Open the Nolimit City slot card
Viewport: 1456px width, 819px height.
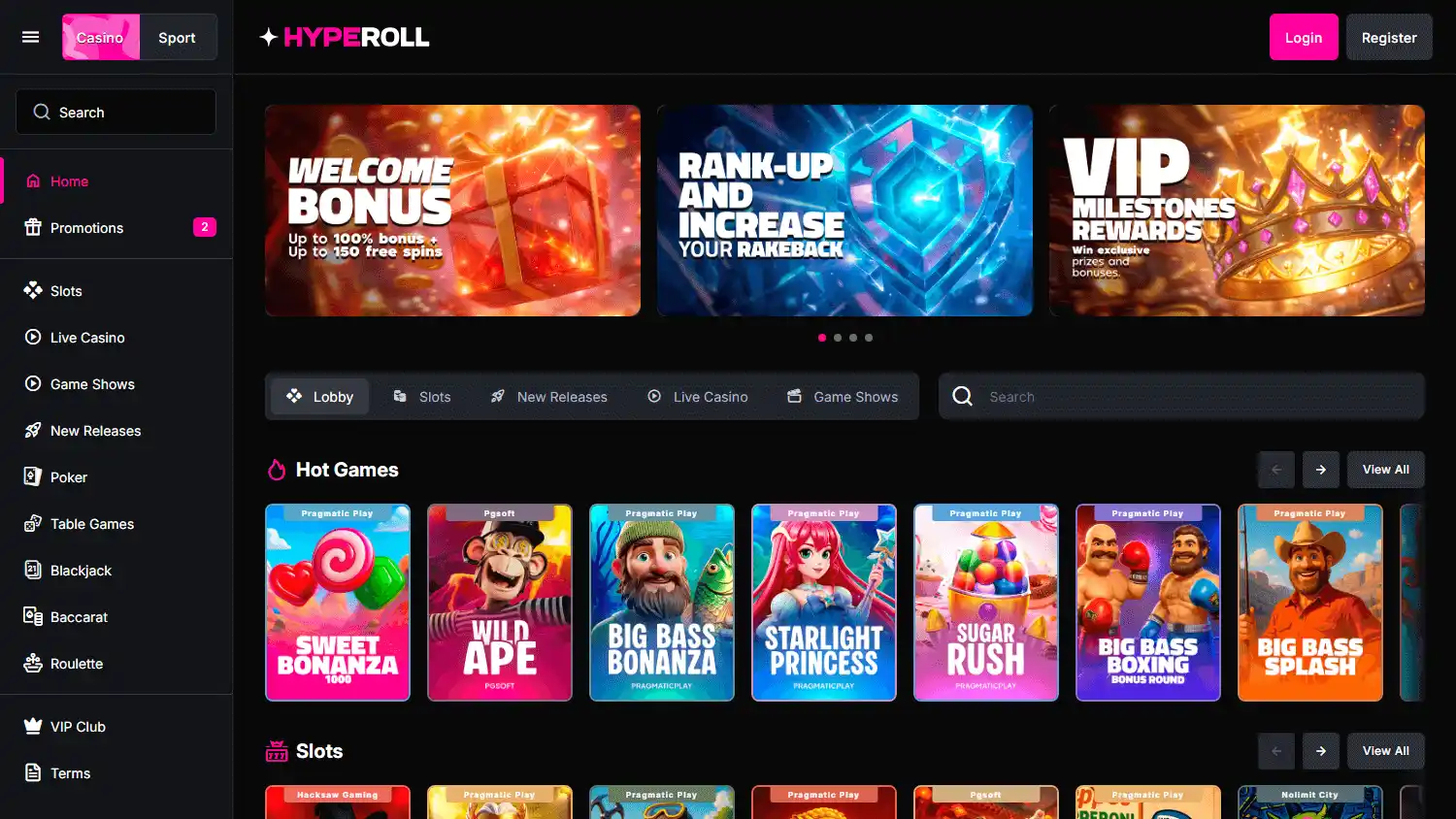coord(1310,803)
